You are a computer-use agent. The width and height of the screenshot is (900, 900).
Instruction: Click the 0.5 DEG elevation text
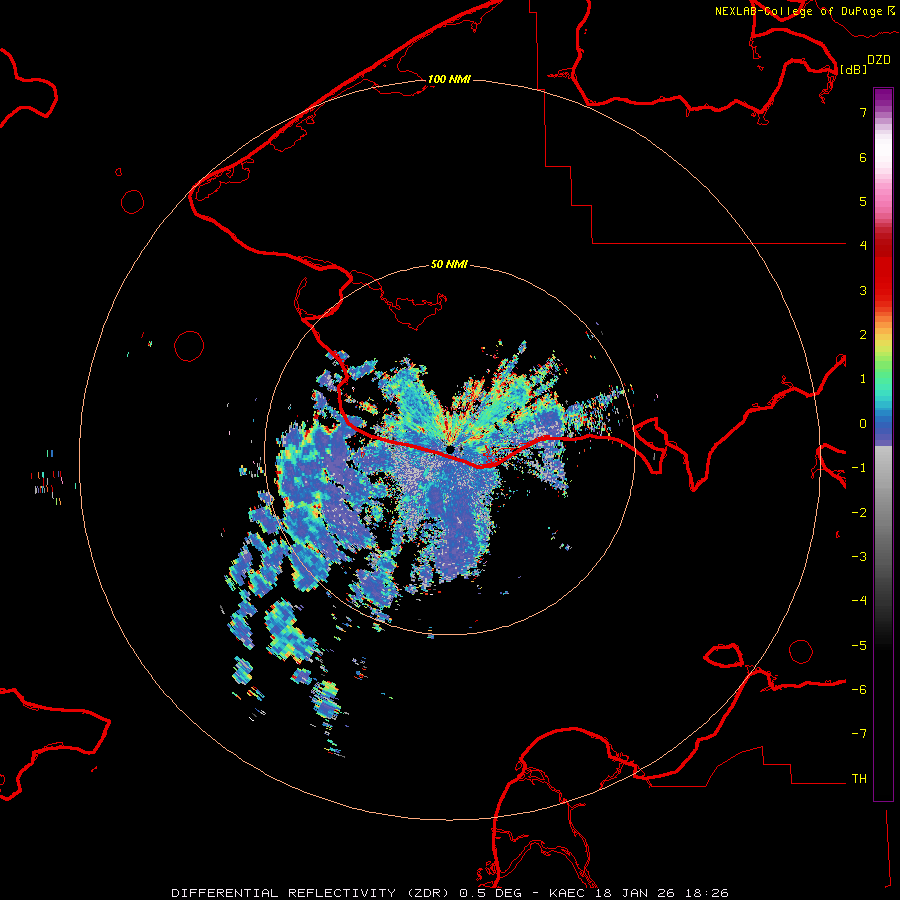[490, 893]
